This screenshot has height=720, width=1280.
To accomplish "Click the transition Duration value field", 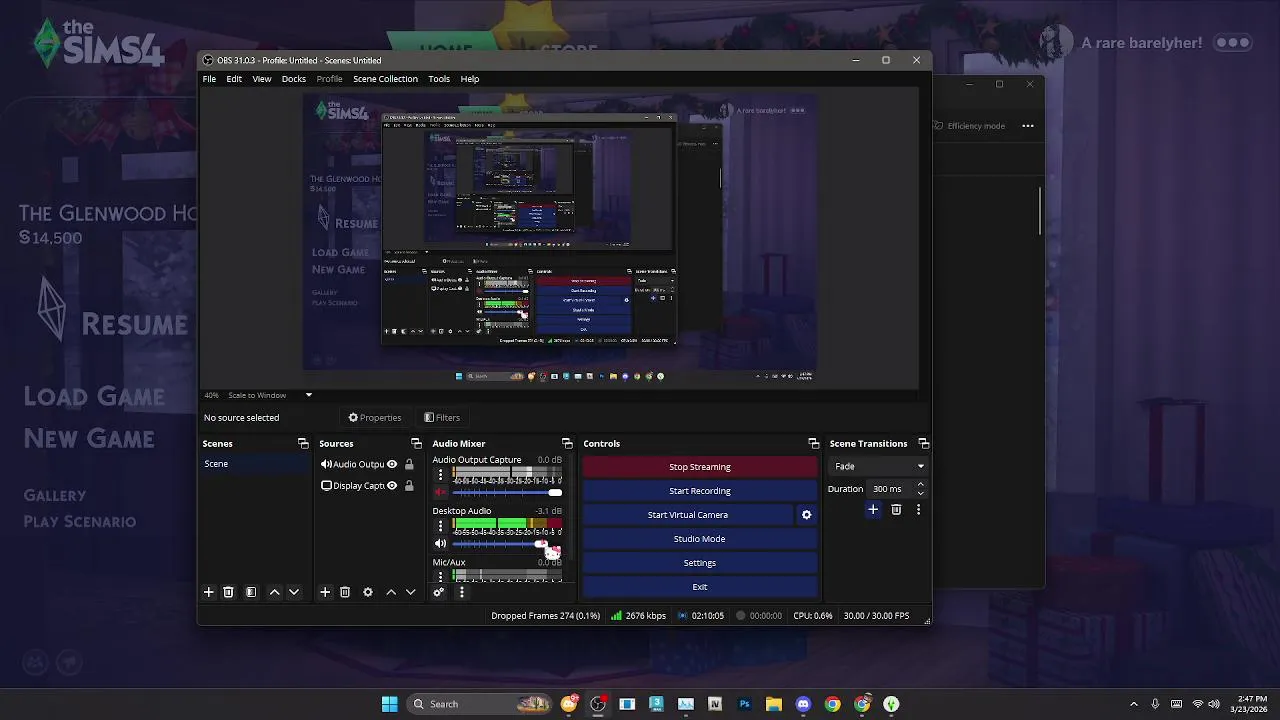I will [x=890, y=489].
